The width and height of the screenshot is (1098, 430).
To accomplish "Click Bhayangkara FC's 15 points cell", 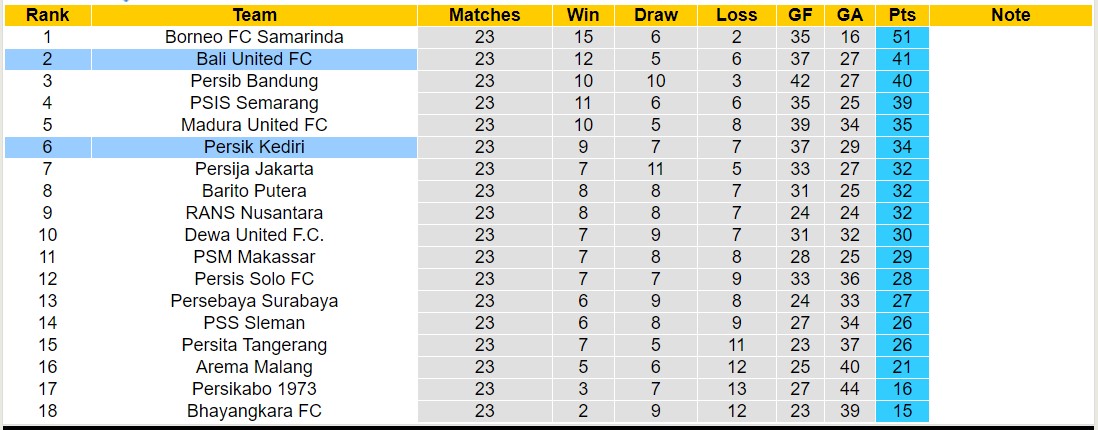I will [x=902, y=411].
